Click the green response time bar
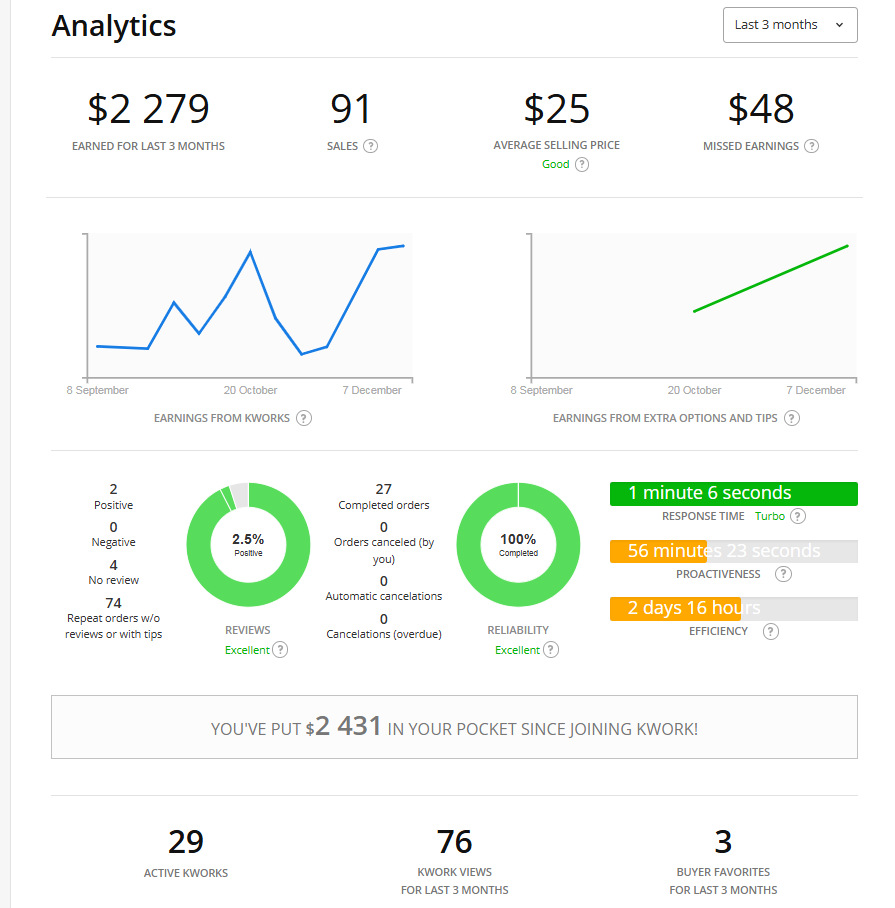The image size is (895, 908). tap(733, 493)
